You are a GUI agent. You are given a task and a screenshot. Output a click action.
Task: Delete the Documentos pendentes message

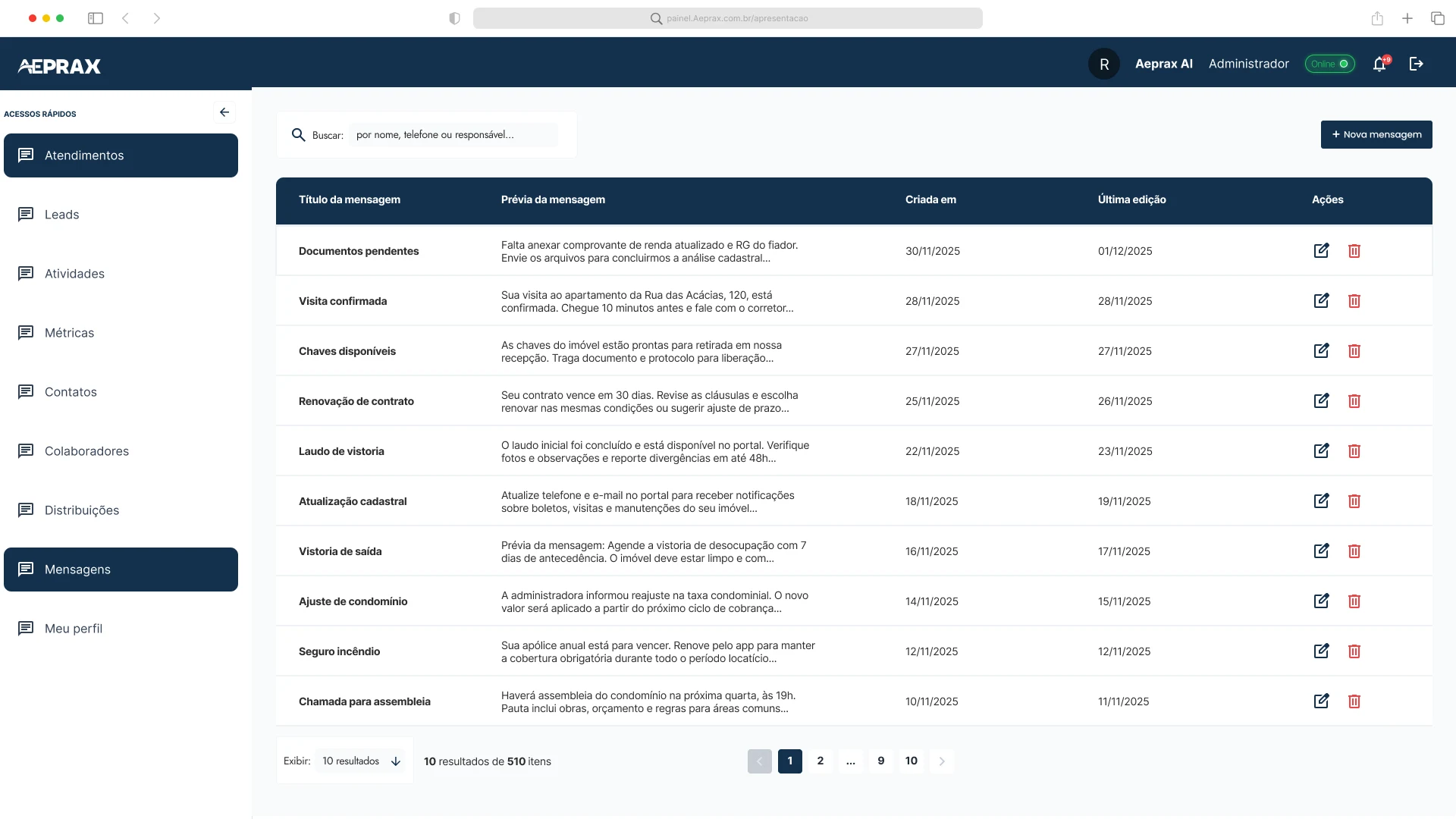click(x=1354, y=251)
